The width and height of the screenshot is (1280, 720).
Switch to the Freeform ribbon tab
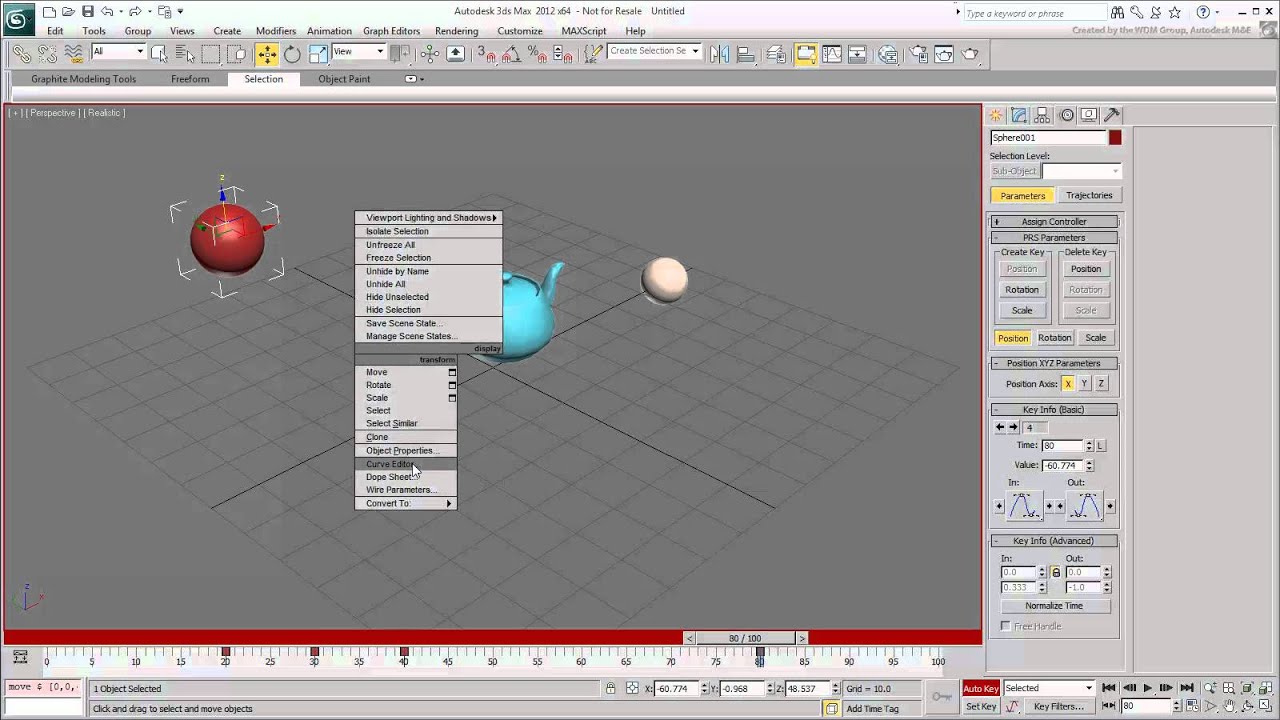click(x=190, y=79)
